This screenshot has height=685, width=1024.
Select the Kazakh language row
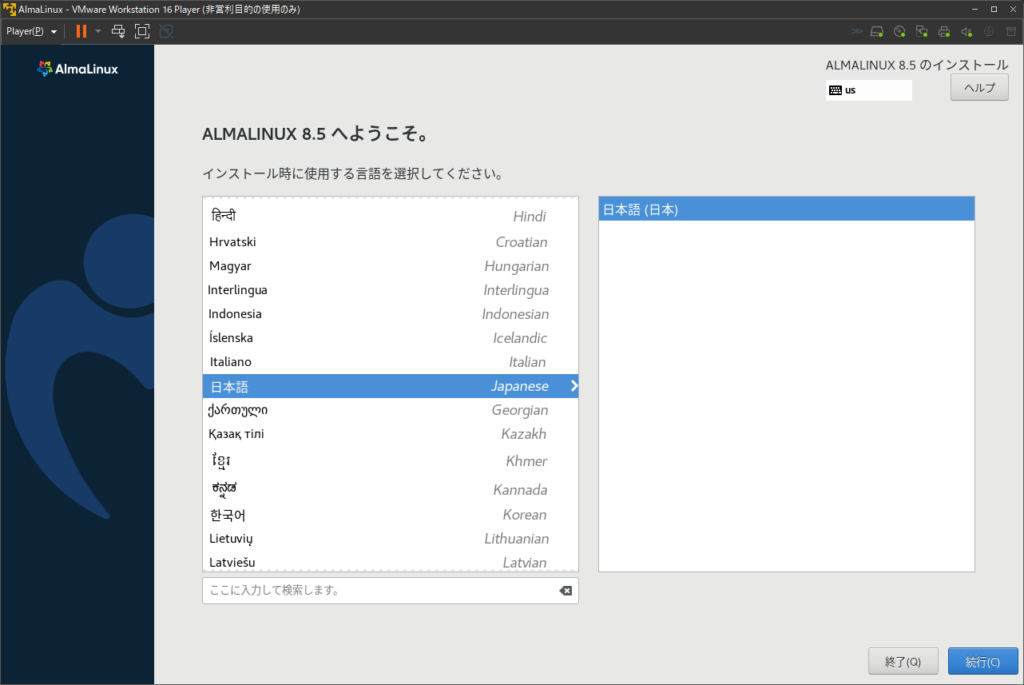pos(391,434)
